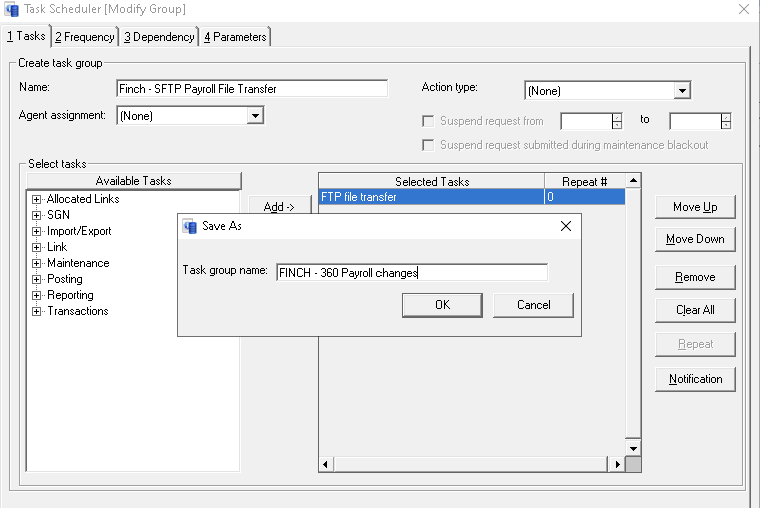Click the Save As dialog title icon
The image size is (760, 508).
190,226
